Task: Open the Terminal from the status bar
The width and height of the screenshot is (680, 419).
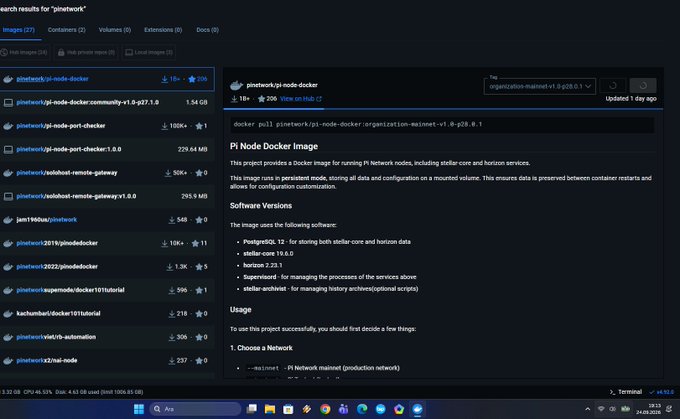Action: click(x=626, y=392)
